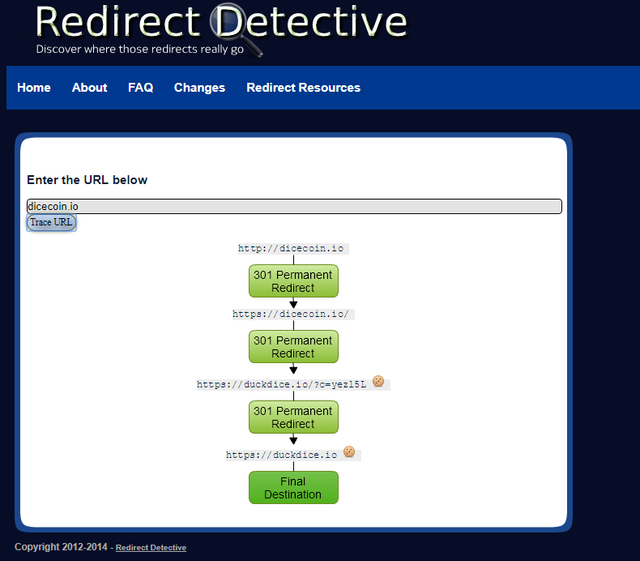Open Redirect Resources in the nav bar
640x561 pixels.
coord(303,88)
